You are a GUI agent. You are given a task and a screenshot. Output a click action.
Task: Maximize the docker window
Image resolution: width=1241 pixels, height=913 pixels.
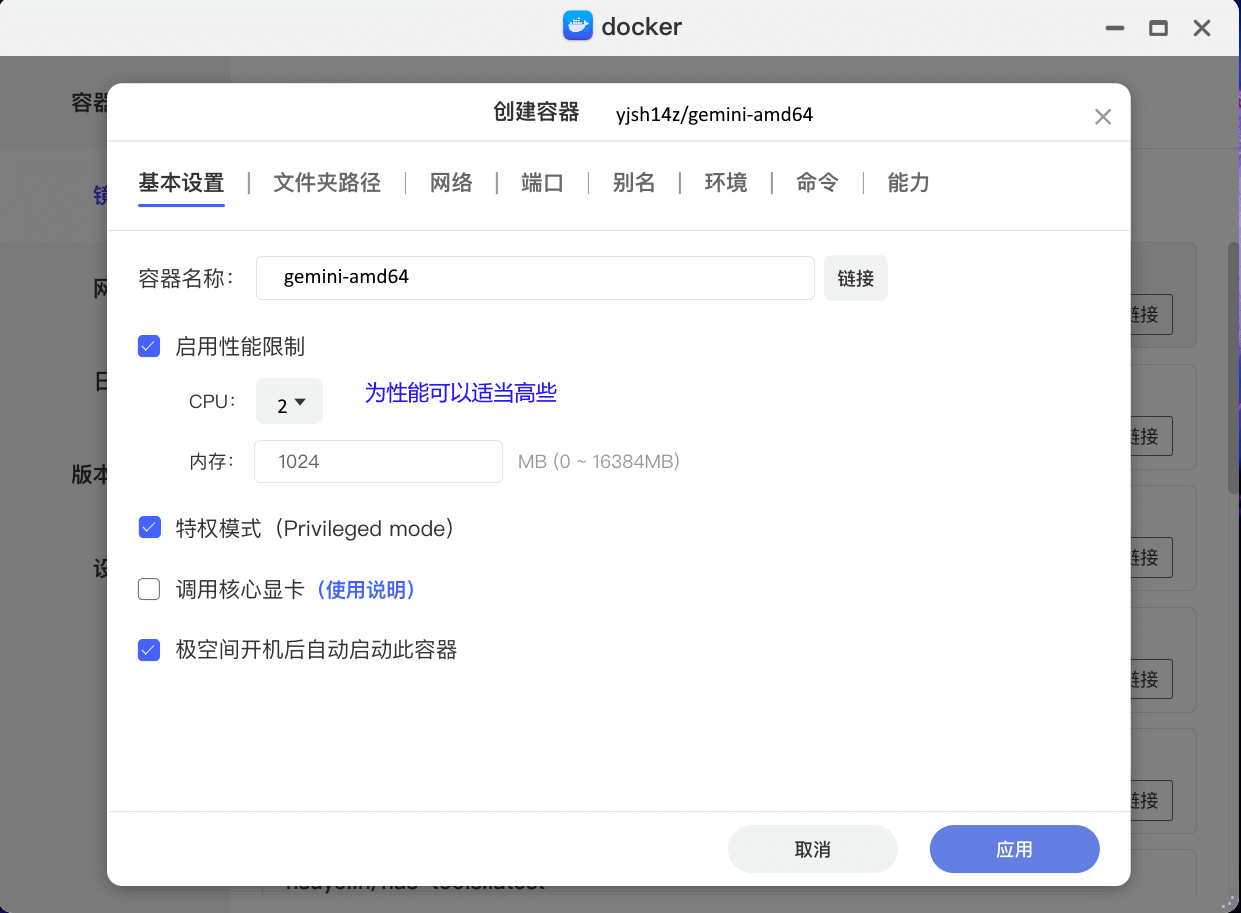point(1158,28)
